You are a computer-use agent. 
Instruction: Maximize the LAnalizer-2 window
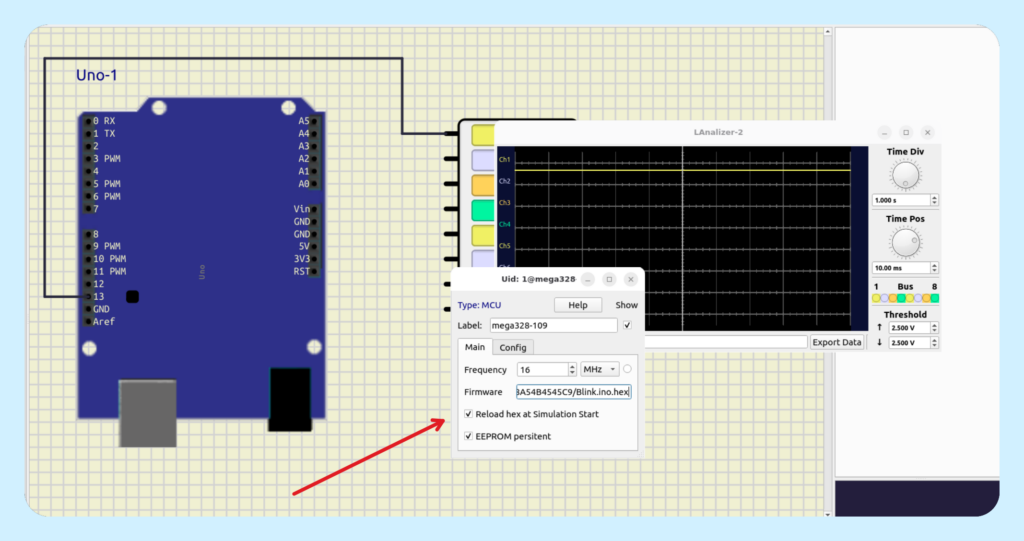pos(906,132)
